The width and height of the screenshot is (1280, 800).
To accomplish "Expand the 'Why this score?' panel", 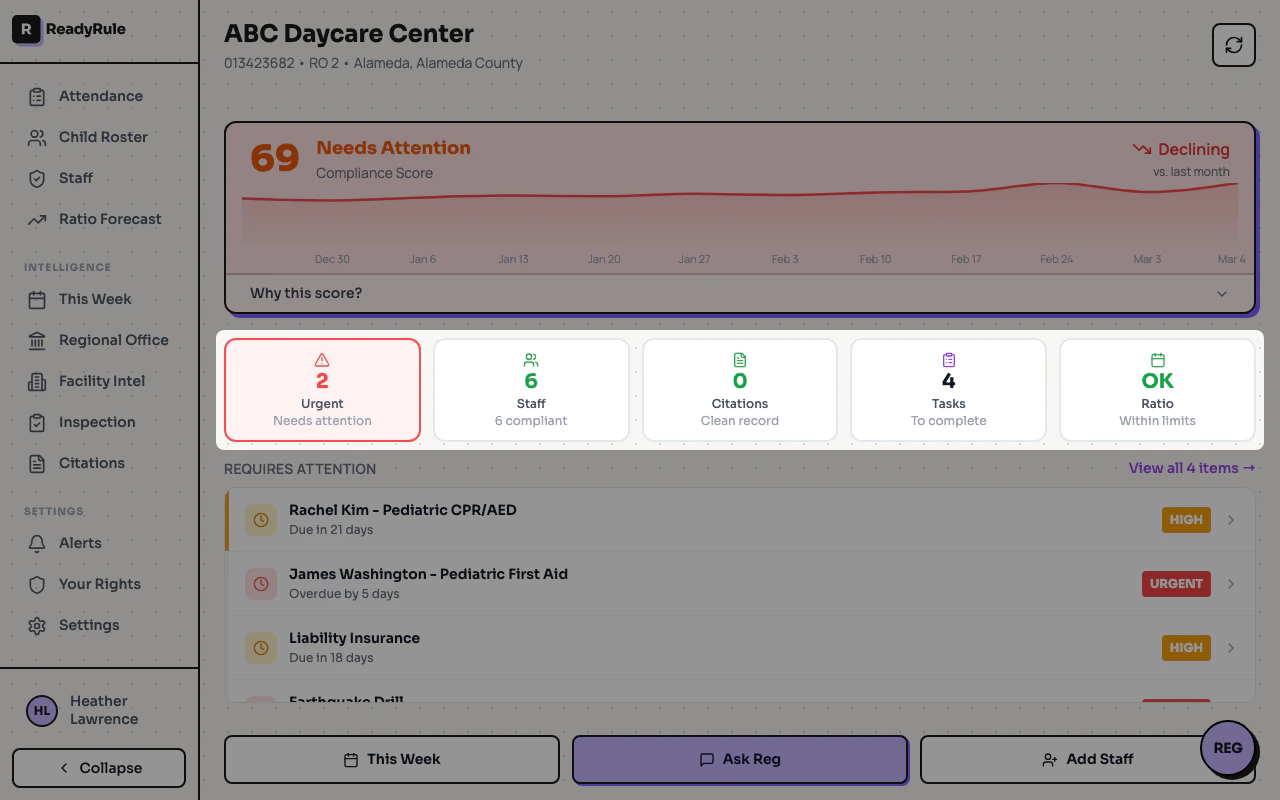I will (x=740, y=293).
